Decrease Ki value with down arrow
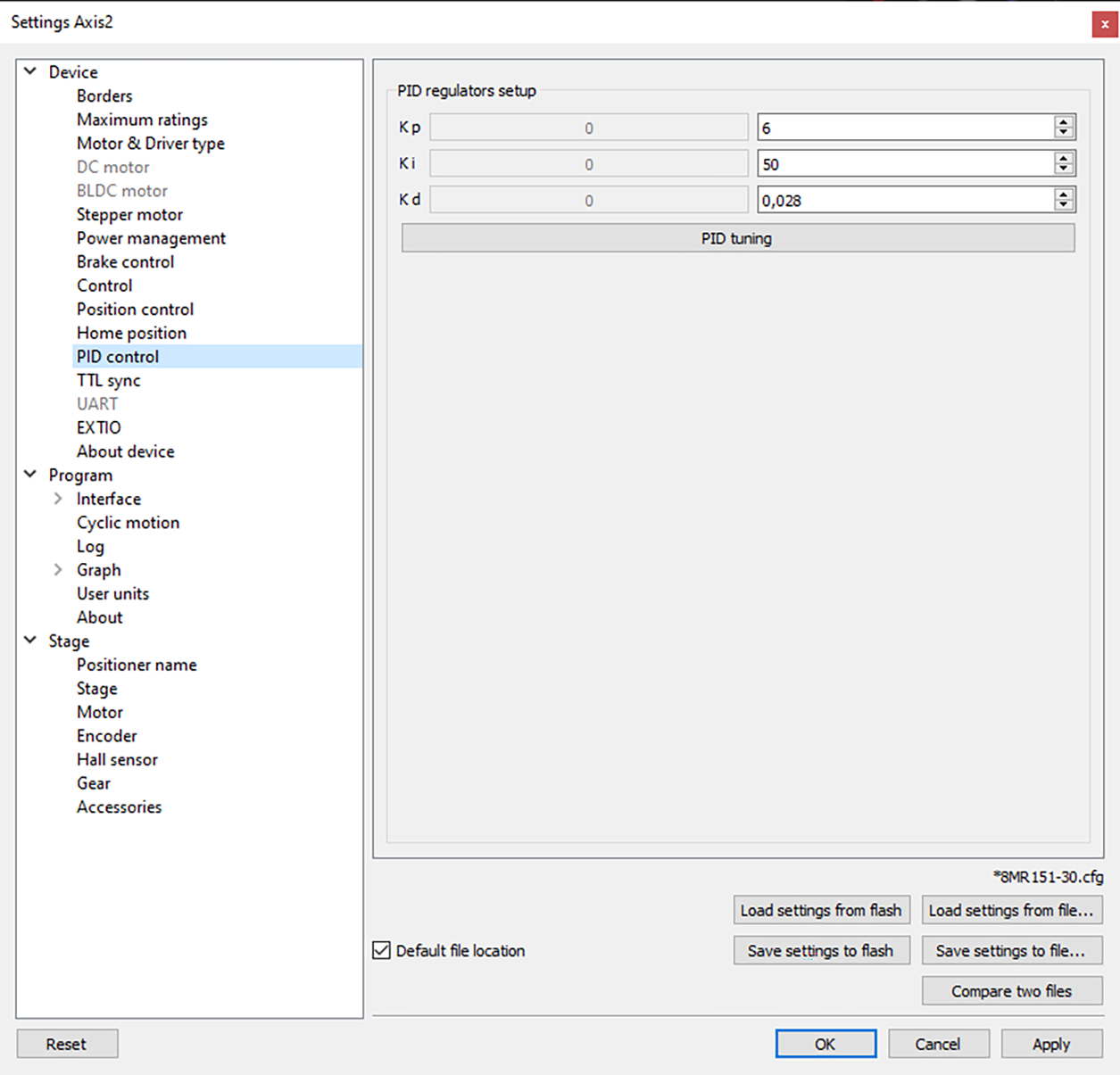 1063,169
